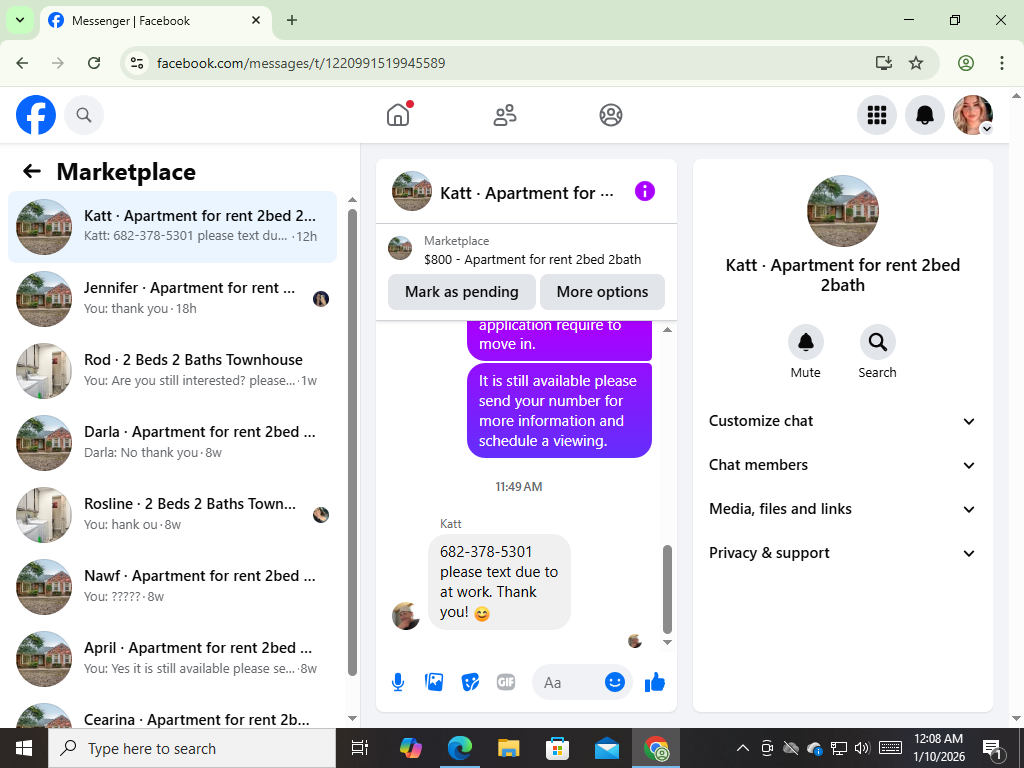Open Rosline 2 Beds 2 Baths chat
1024x768 pixels.
point(172,515)
